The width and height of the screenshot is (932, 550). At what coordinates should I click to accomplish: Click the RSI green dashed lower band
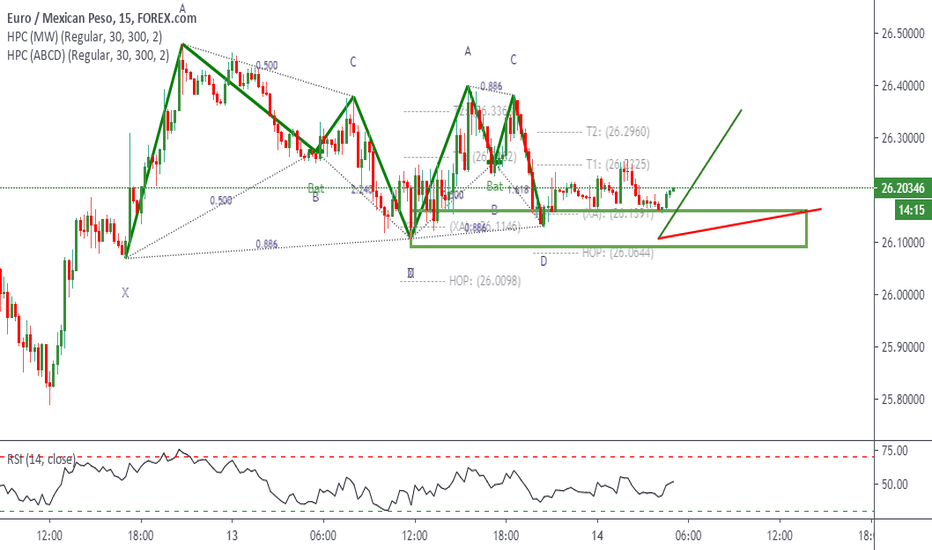point(437,511)
